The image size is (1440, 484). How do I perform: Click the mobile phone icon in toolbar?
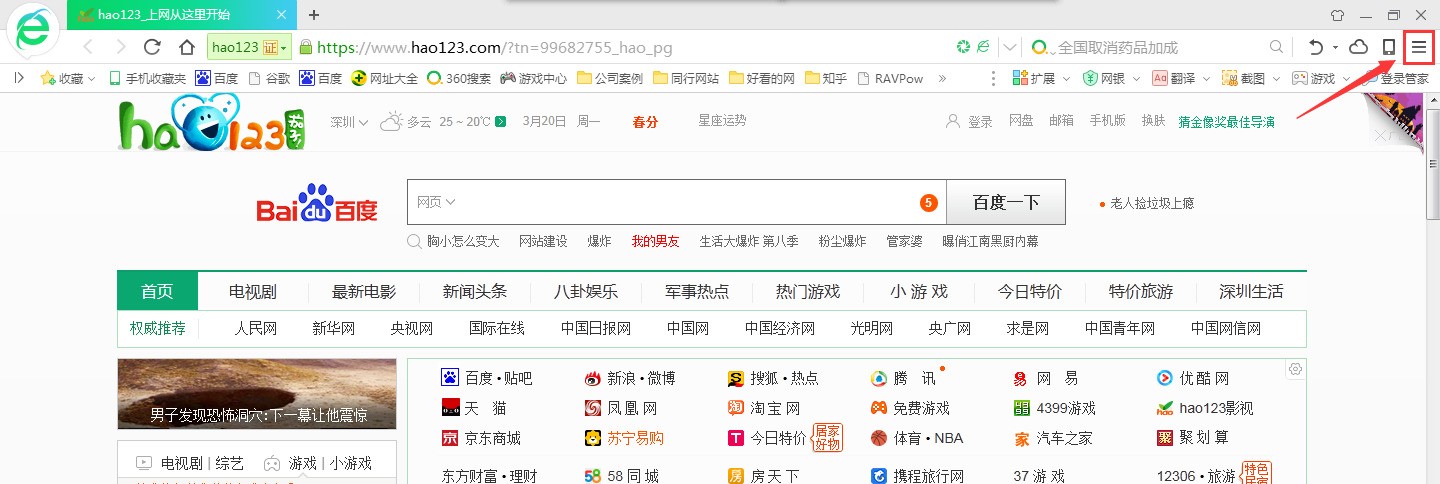tap(1388, 47)
